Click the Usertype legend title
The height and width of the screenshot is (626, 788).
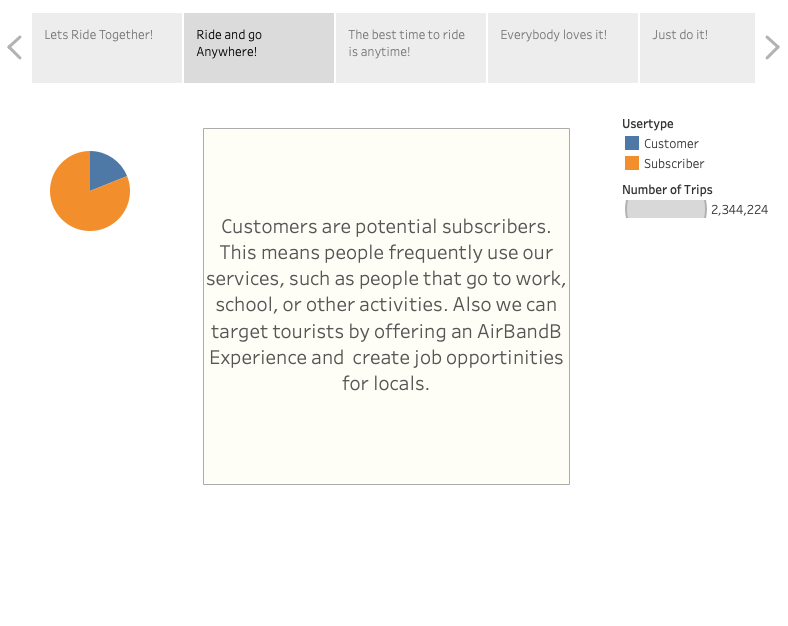pyautogui.click(x=647, y=124)
